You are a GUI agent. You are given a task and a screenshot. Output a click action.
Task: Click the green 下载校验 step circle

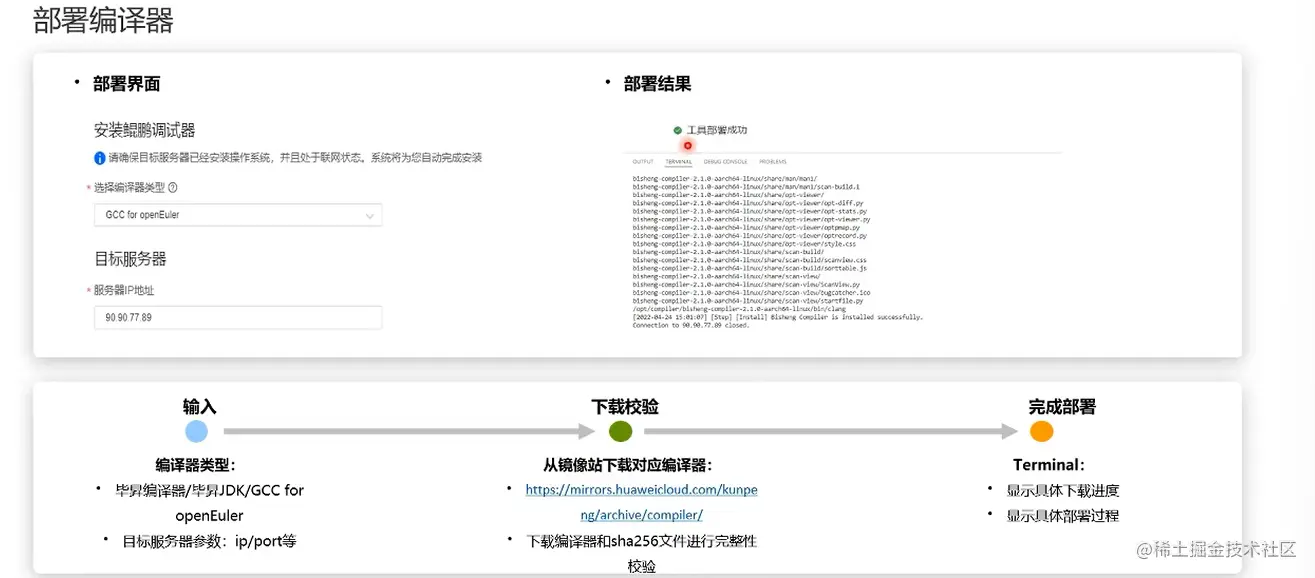pyautogui.click(x=620, y=431)
